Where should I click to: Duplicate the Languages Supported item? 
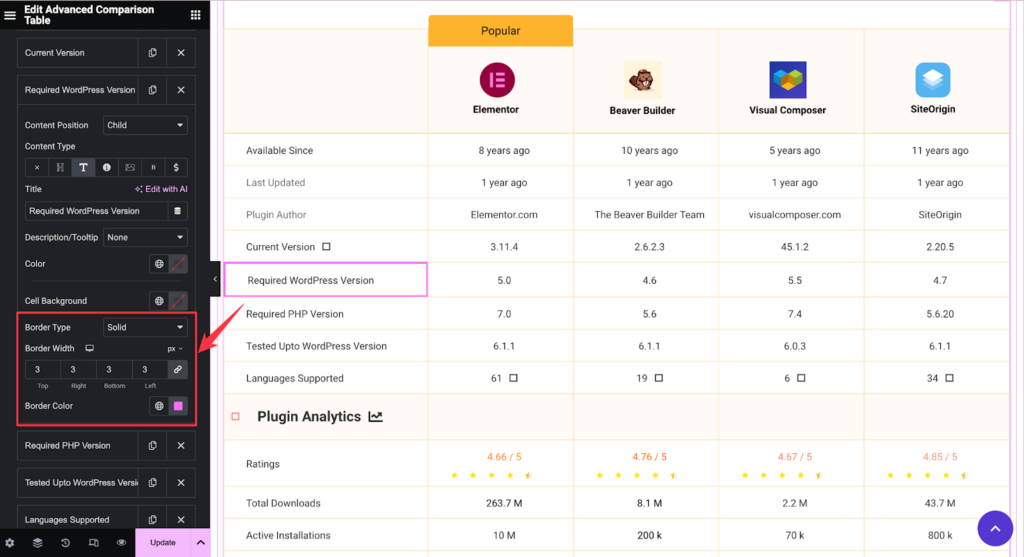coord(152,520)
